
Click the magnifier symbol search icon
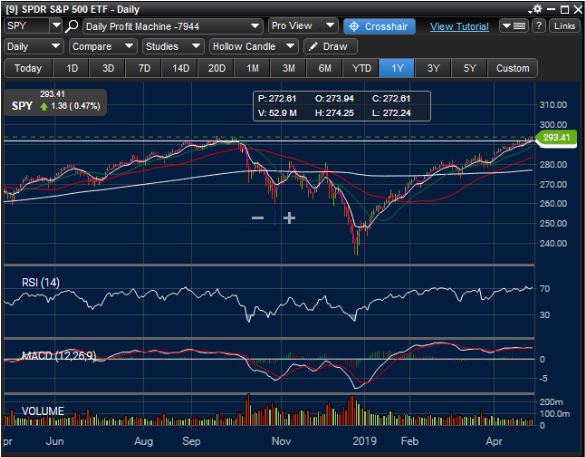click(x=71, y=26)
